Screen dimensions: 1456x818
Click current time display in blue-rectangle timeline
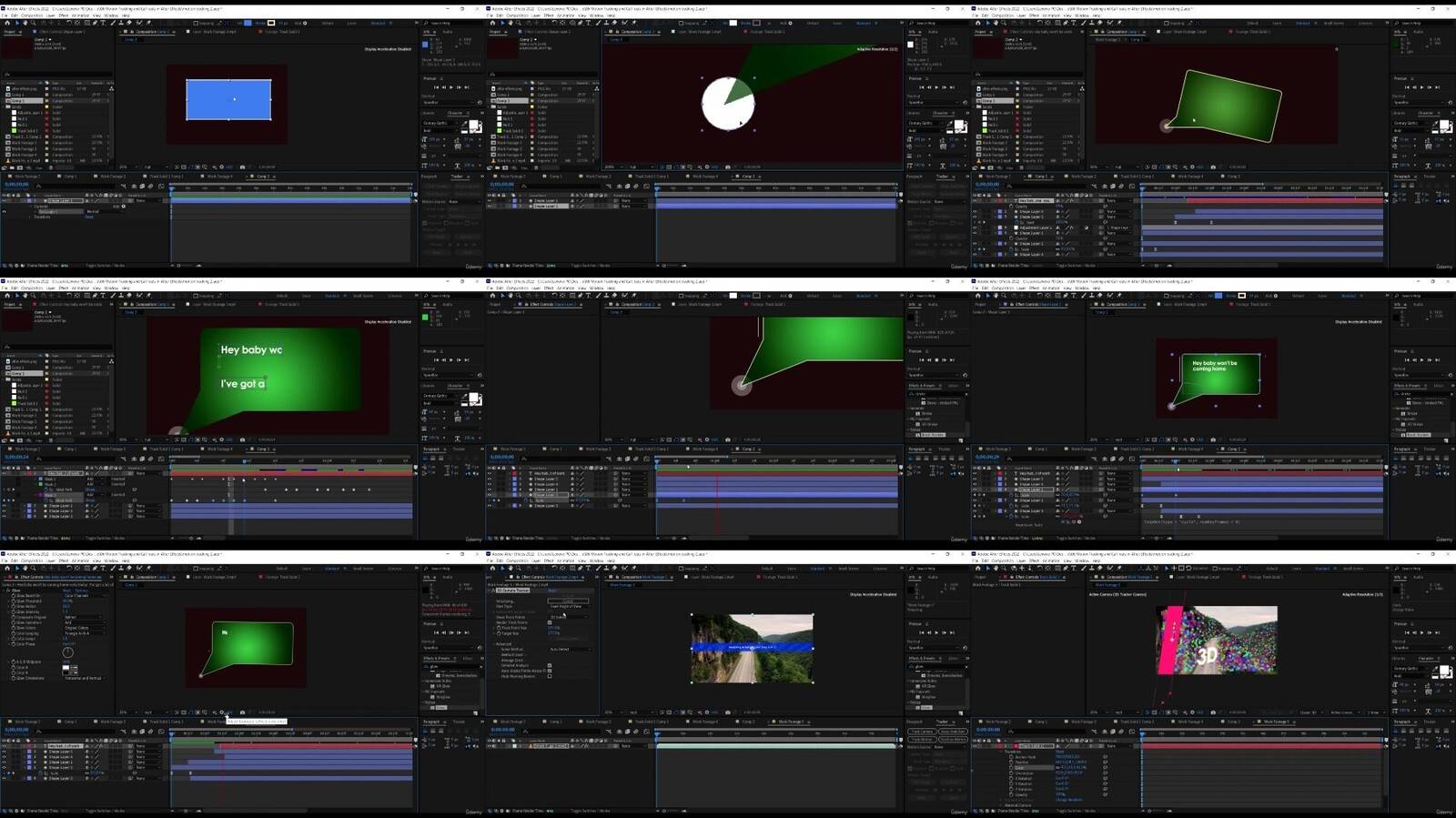click(x=16, y=184)
